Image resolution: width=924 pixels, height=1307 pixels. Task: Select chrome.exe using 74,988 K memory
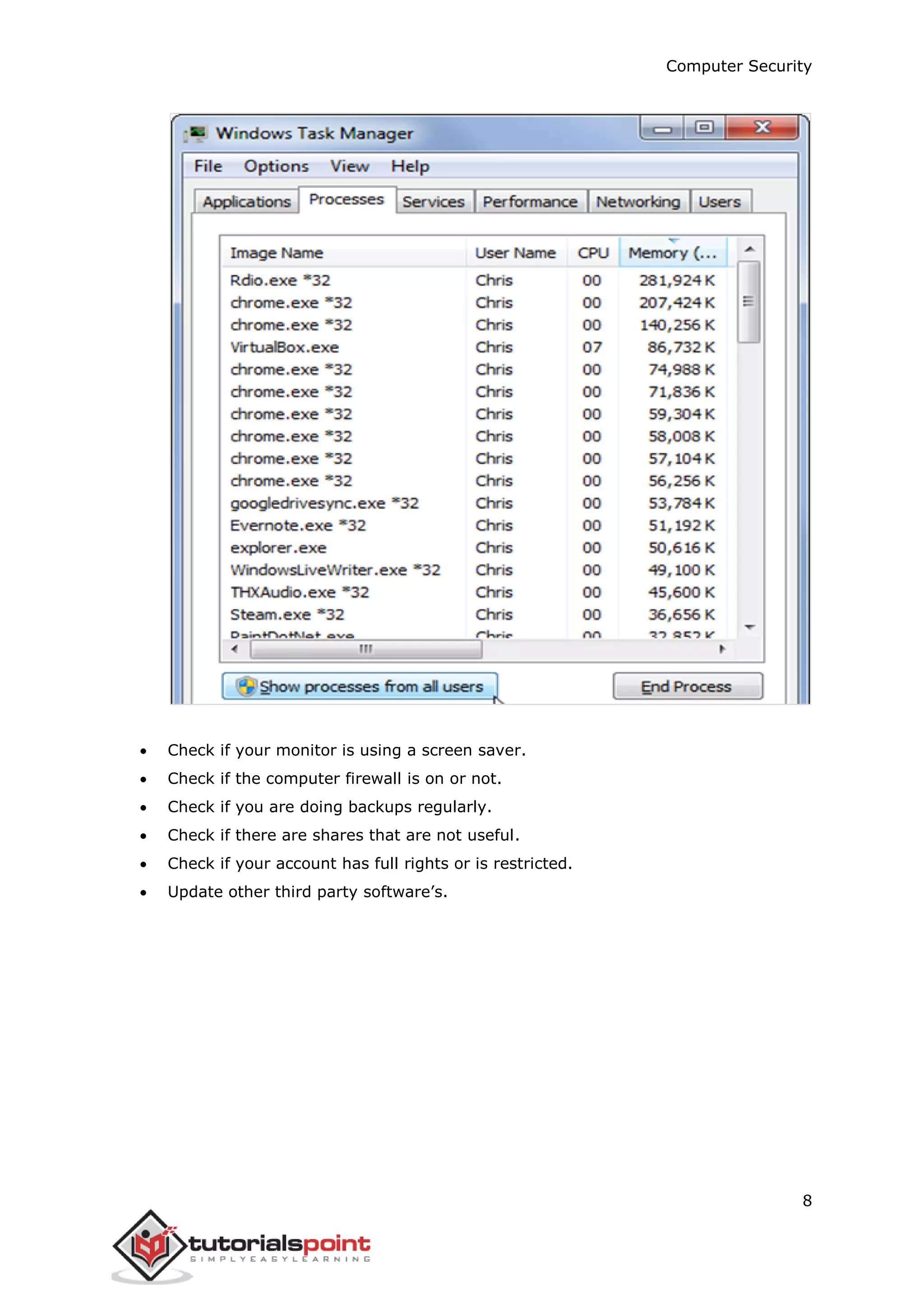pos(475,370)
